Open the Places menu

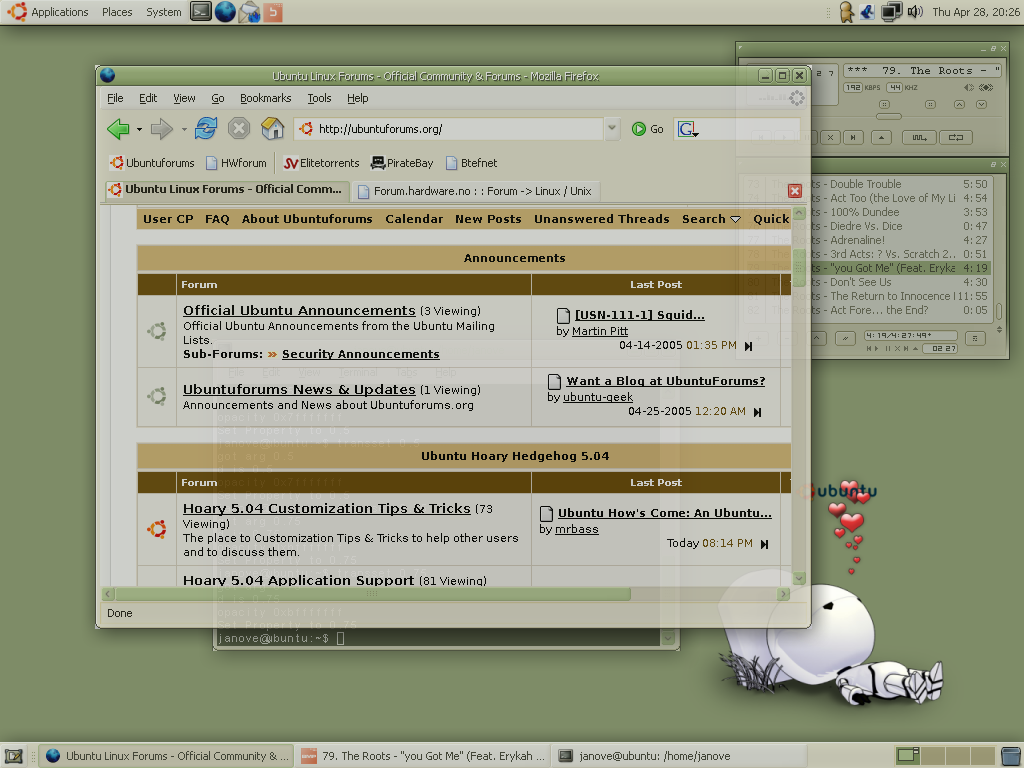point(117,12)
